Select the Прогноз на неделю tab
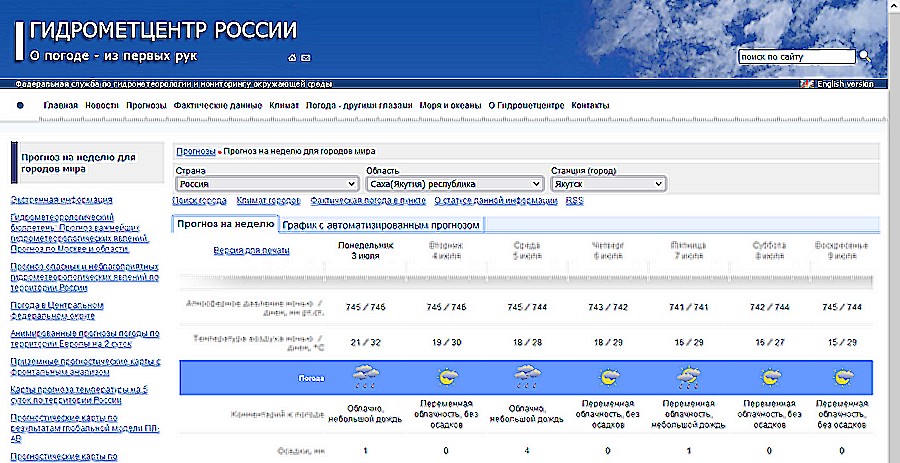This screenshot has width=900, height=463. [x=226, y=224]
